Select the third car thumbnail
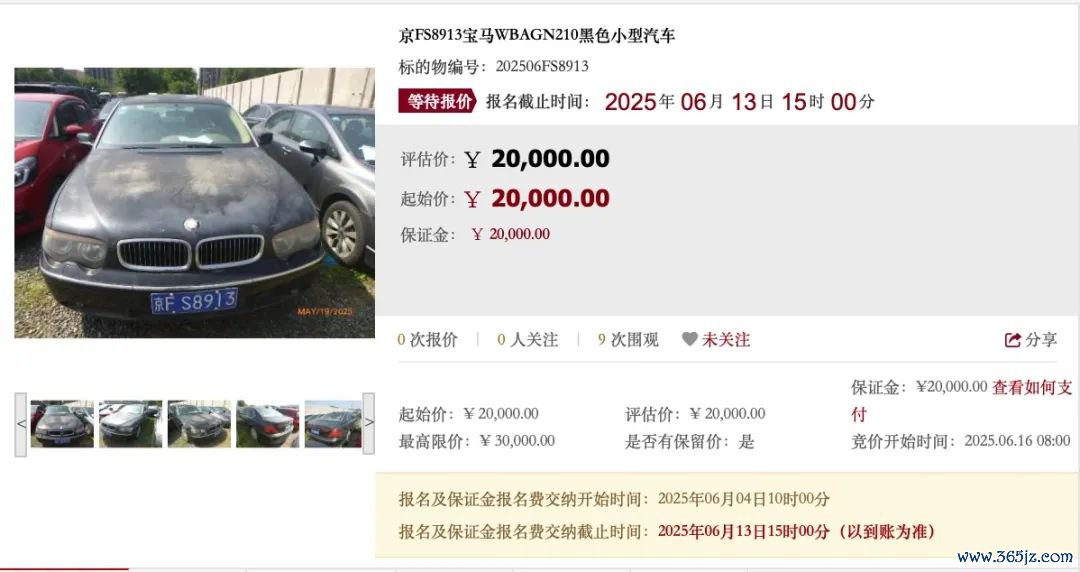The width and height of the screenshot is (1080, 572). pyautogui.click(x=199, y=424)
